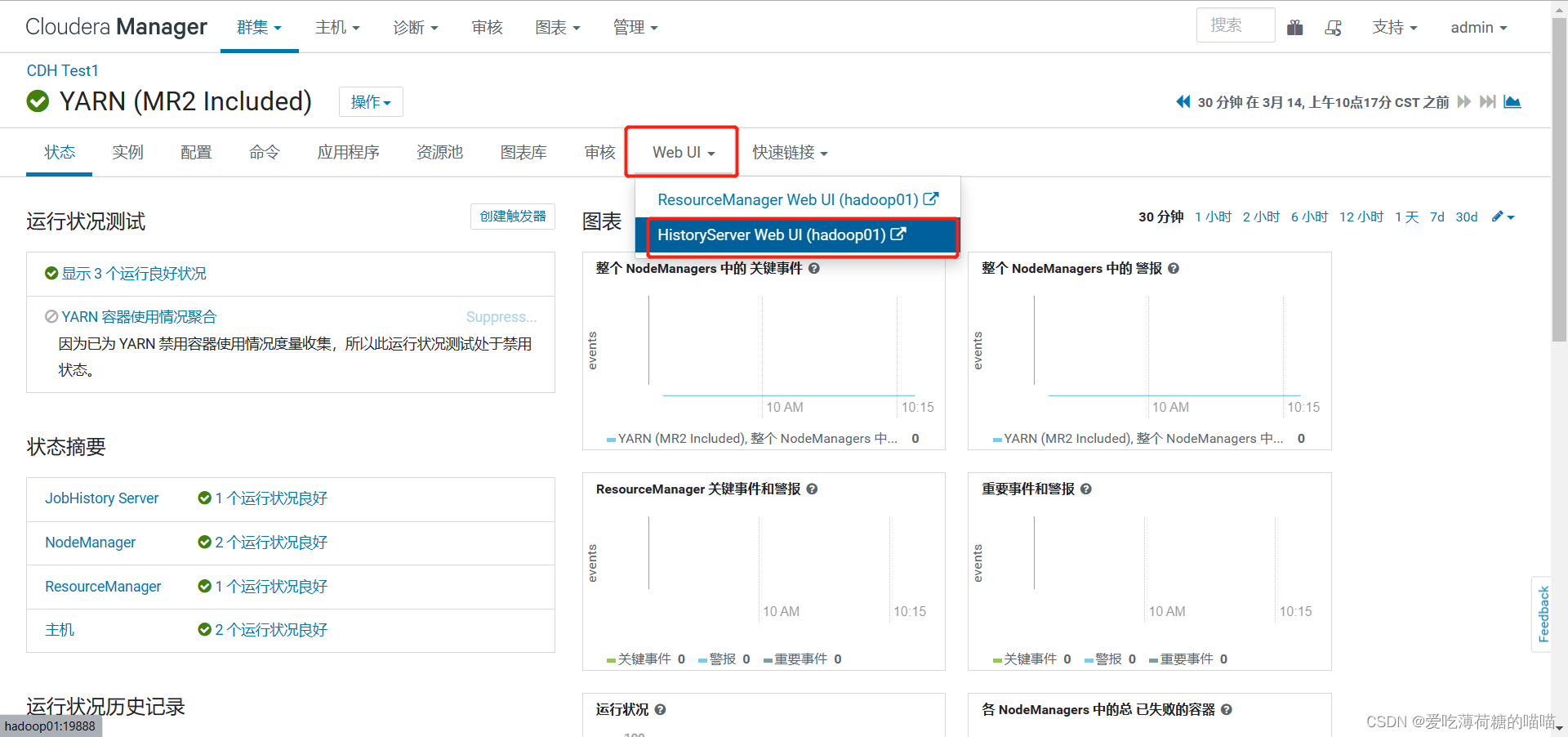The image size is (1568, 737).
Task: Expand the 快速链接 dropdown
Action: tap(790, 152)
